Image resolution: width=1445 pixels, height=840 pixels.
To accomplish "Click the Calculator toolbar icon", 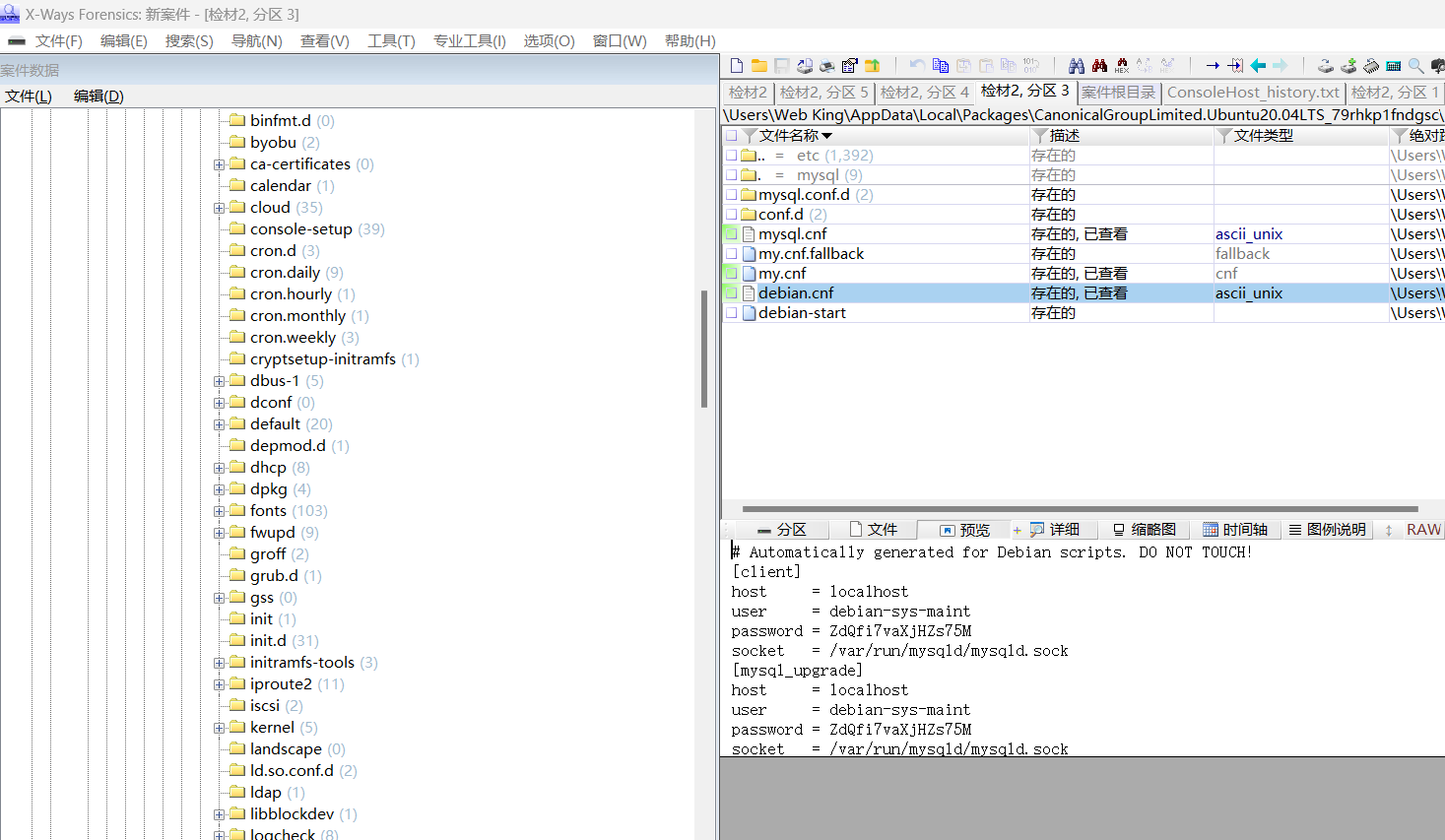I will pyautogui.click(x=1394, y=66).
